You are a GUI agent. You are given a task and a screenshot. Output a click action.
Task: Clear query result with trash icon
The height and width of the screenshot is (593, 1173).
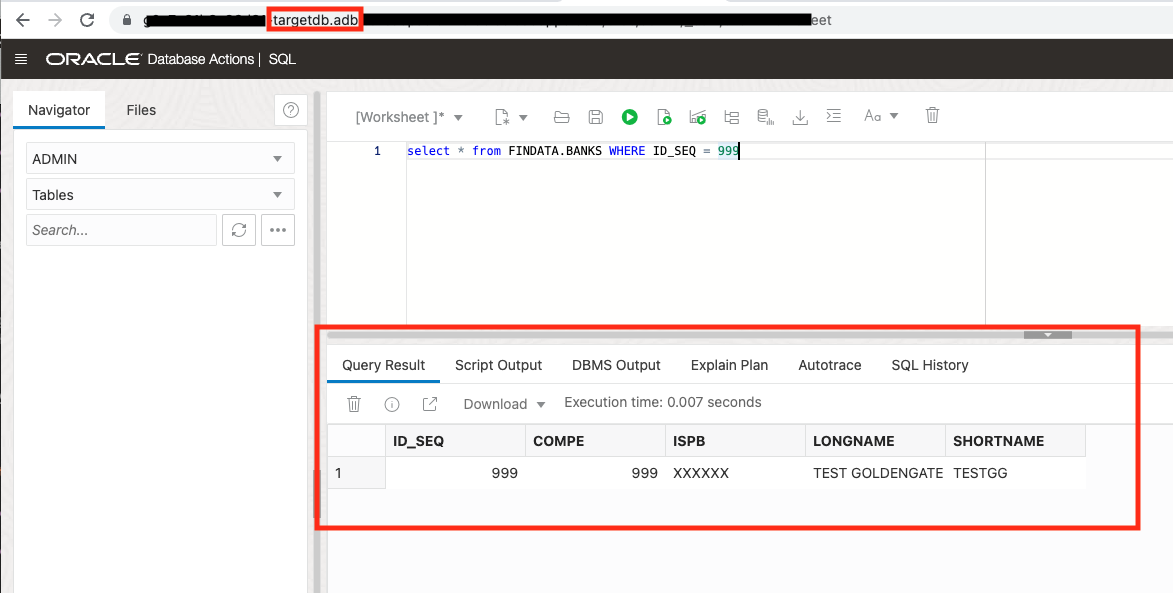354,404
